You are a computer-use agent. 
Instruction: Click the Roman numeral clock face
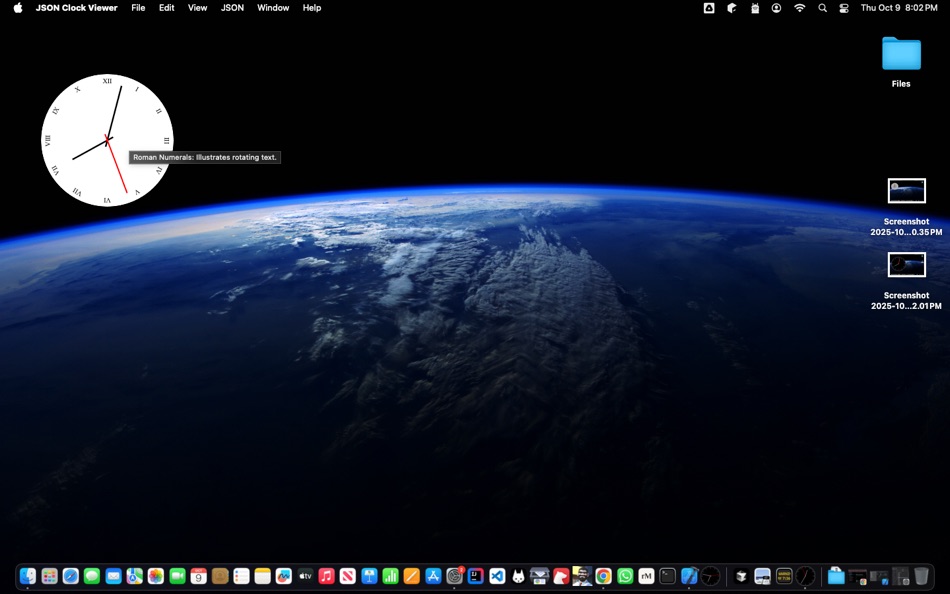coord(107,138)
